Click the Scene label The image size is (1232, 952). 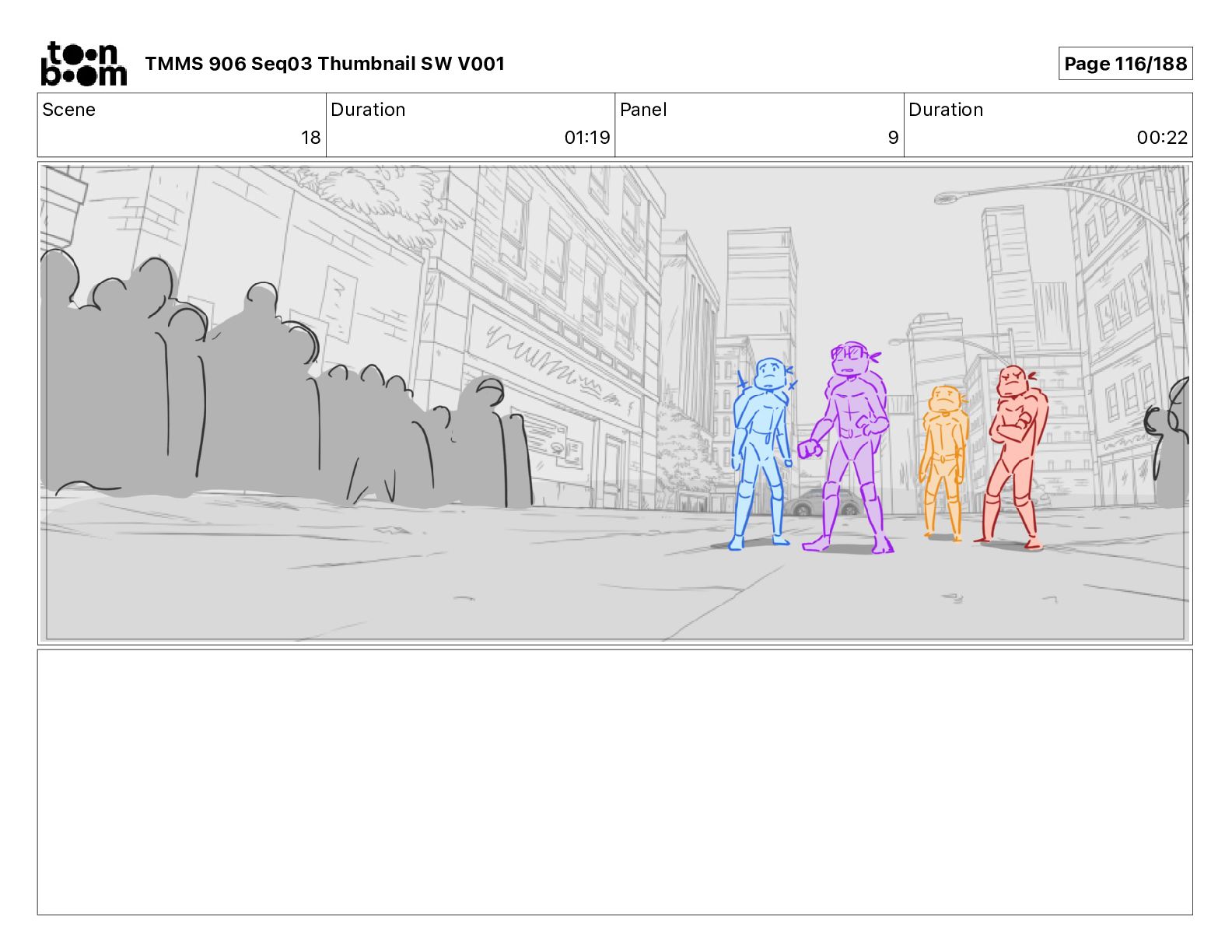coord(68,110)
